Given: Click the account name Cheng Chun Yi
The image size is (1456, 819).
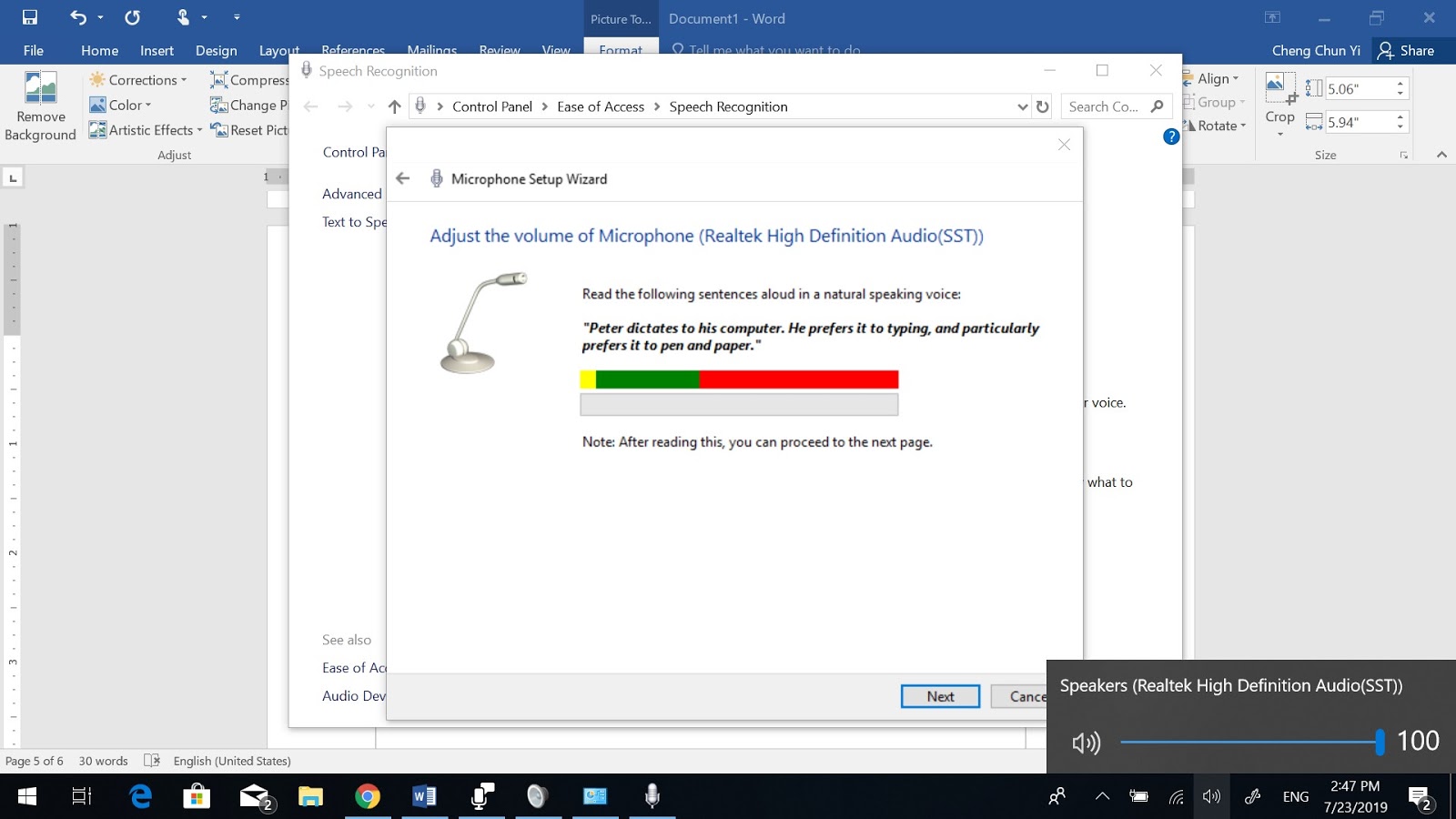Looking at the screenshot, I should (1316, 51).
